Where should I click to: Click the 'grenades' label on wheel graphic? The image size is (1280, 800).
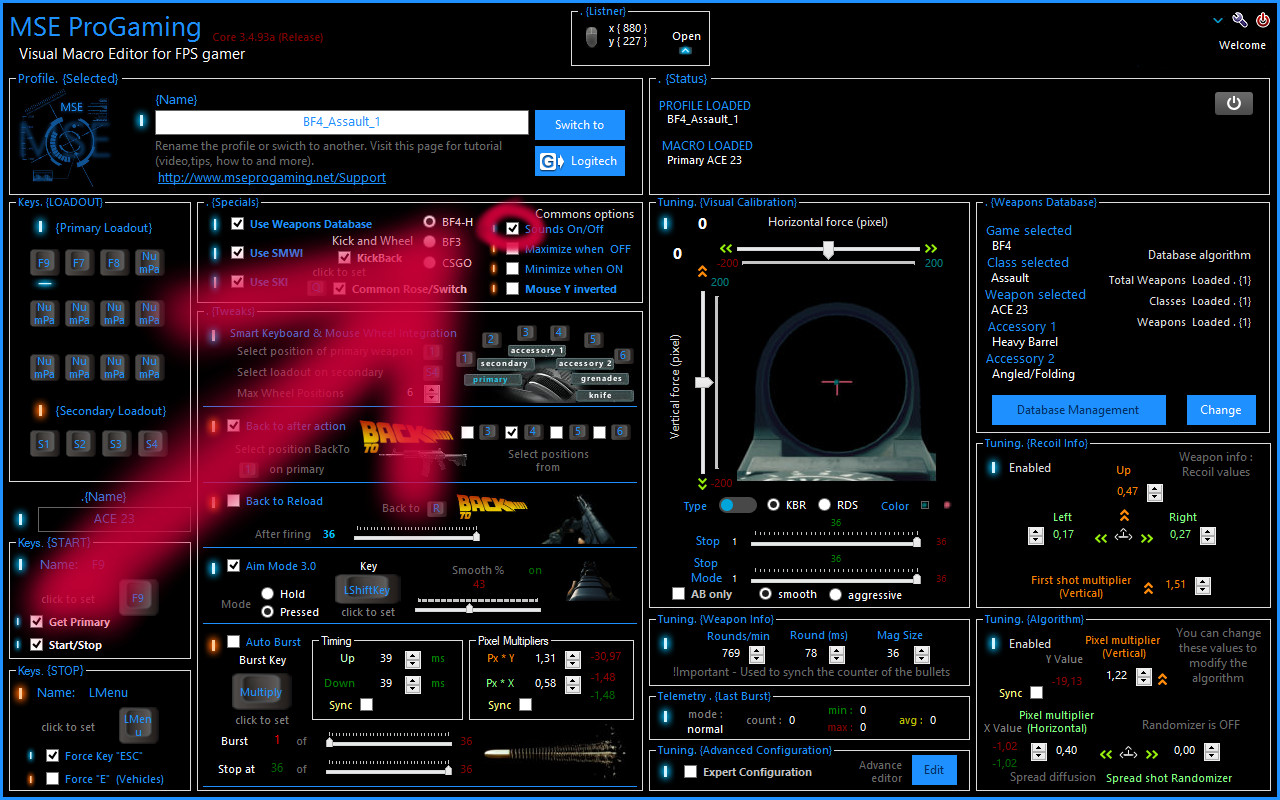pyautogui.click(x=602, y=379)
